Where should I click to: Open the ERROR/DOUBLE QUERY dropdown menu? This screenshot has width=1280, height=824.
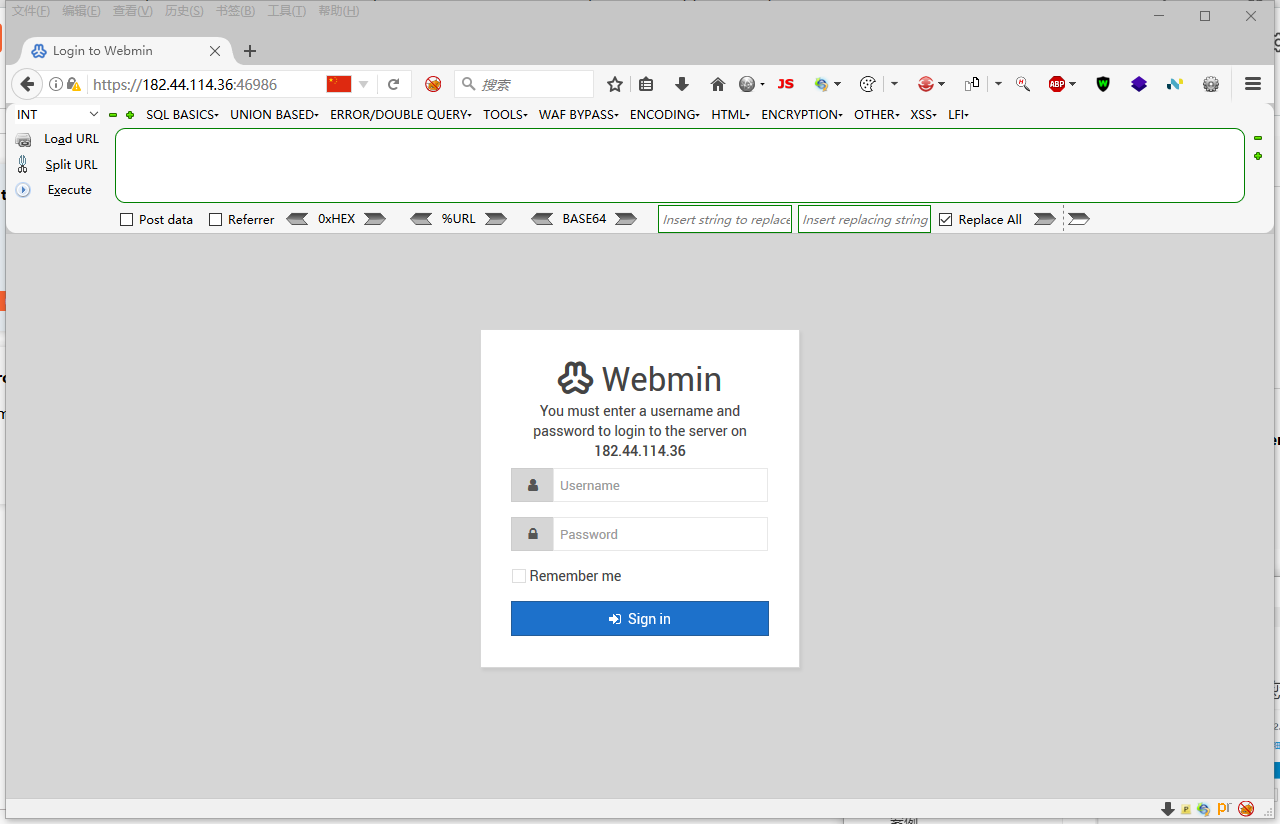(401, 115)
